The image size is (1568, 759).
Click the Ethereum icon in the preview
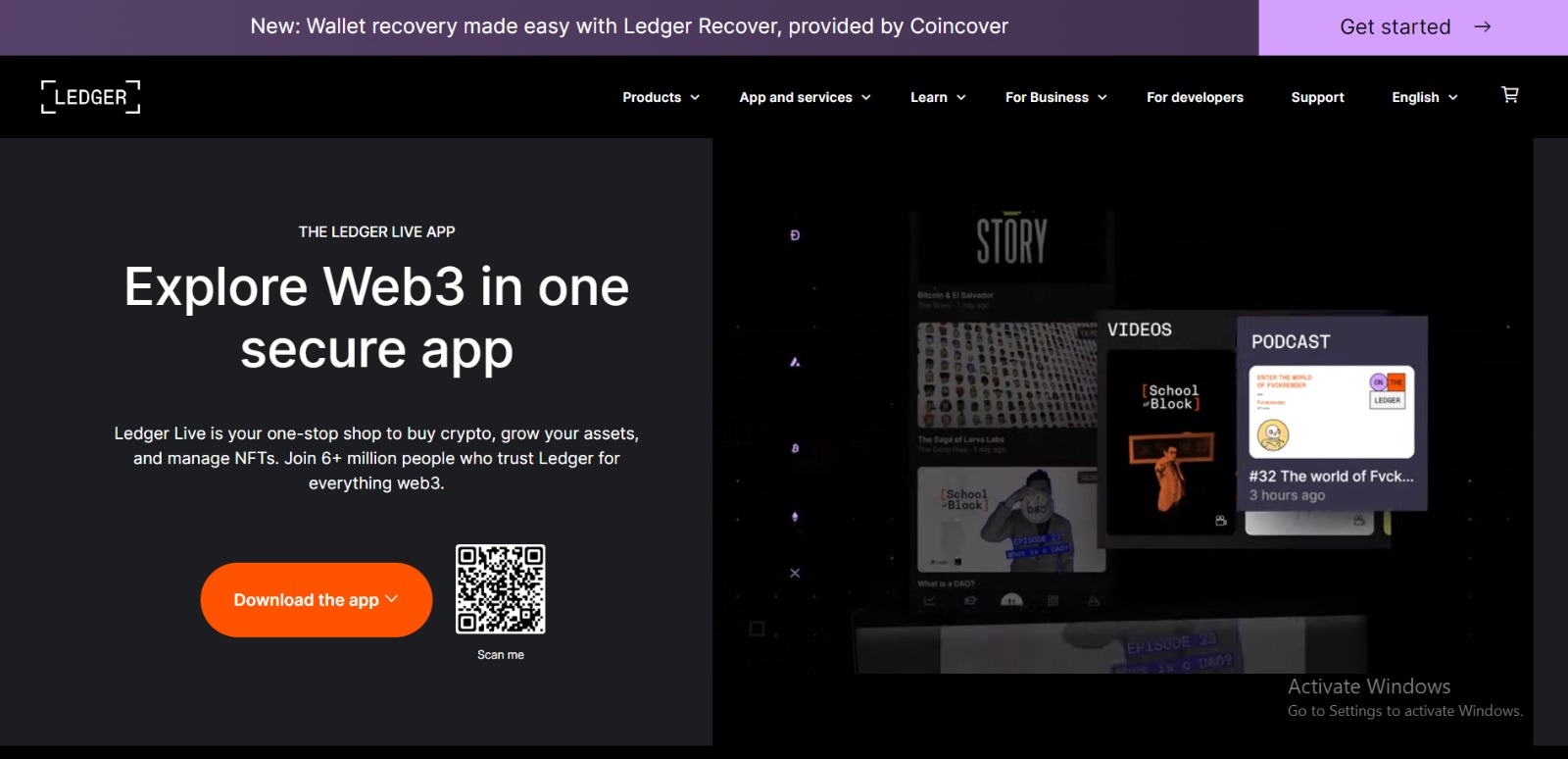click(x=795, y=517)
